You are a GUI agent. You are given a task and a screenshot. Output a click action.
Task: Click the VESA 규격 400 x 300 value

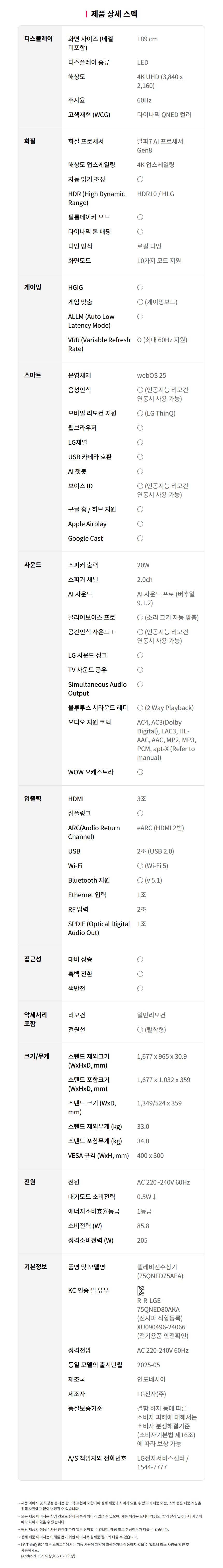pos(150,1155)
